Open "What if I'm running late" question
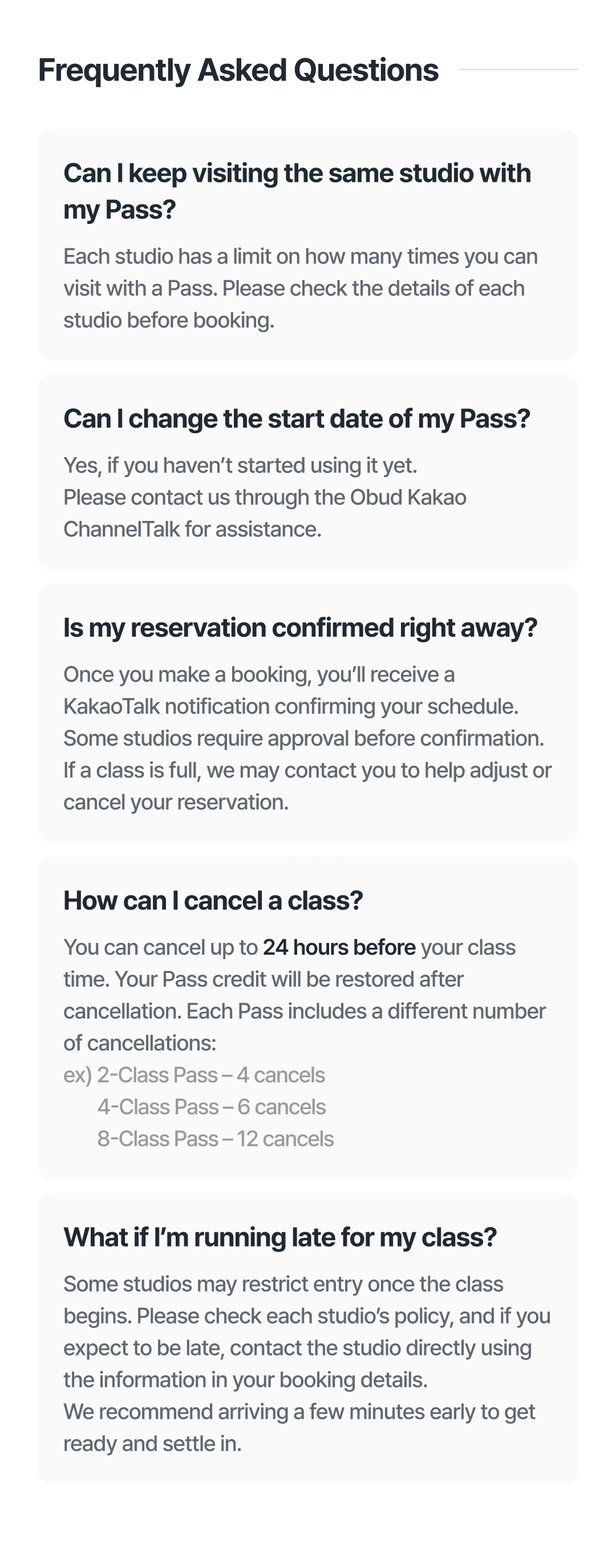Image resolution: width=616 pixels, height=1568 pixels. [x=280, y=1237]
